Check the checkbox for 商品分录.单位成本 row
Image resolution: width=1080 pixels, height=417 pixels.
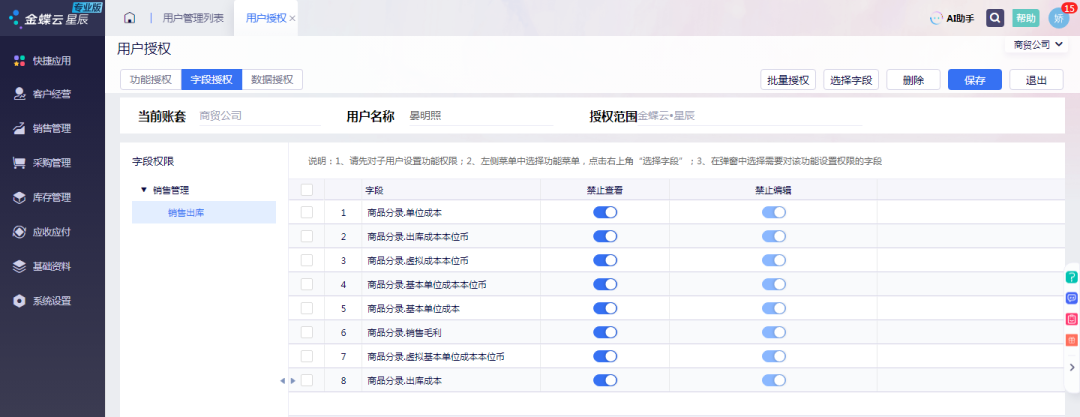coord(307,212)
